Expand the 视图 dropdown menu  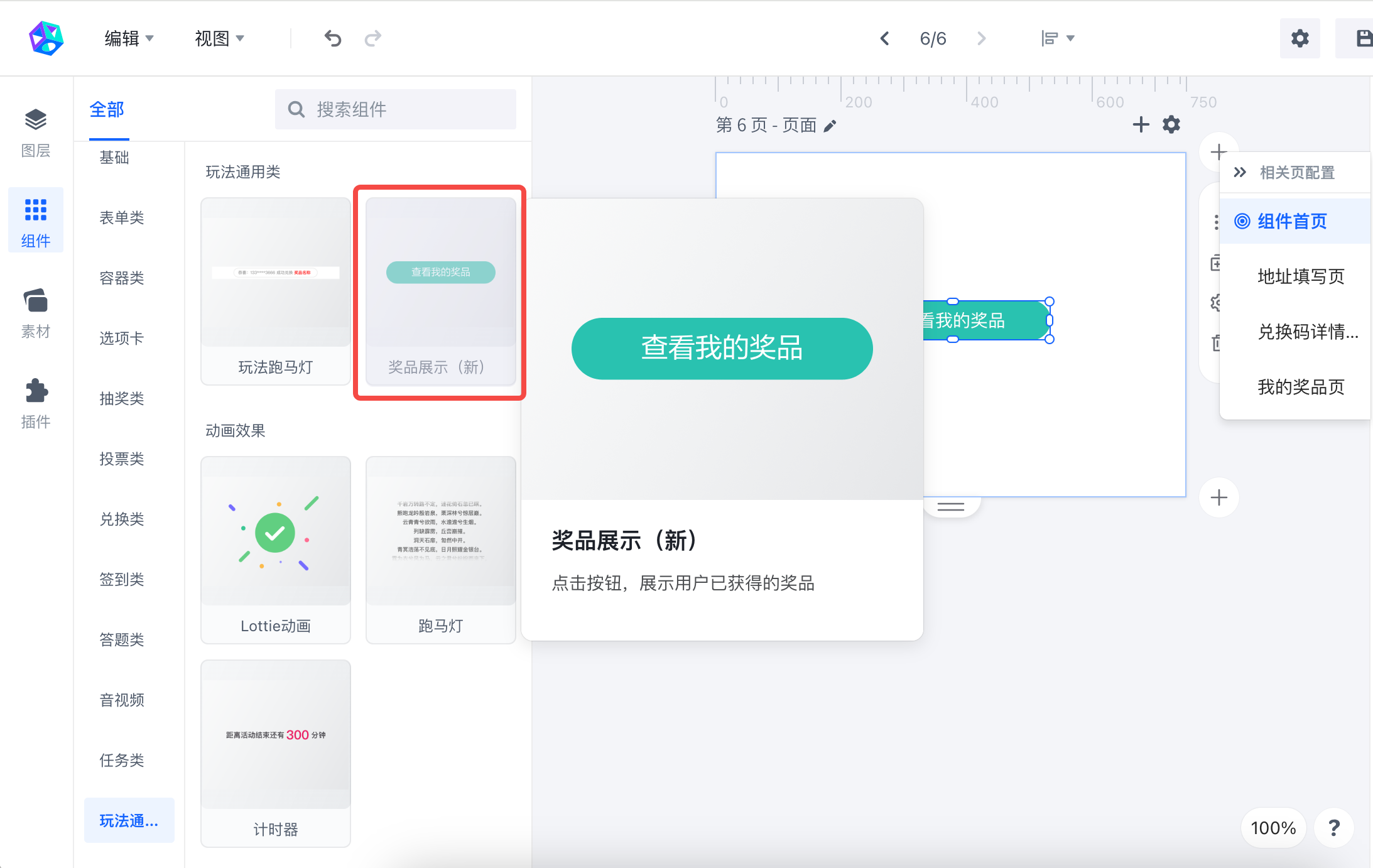[x=219, y=38]
